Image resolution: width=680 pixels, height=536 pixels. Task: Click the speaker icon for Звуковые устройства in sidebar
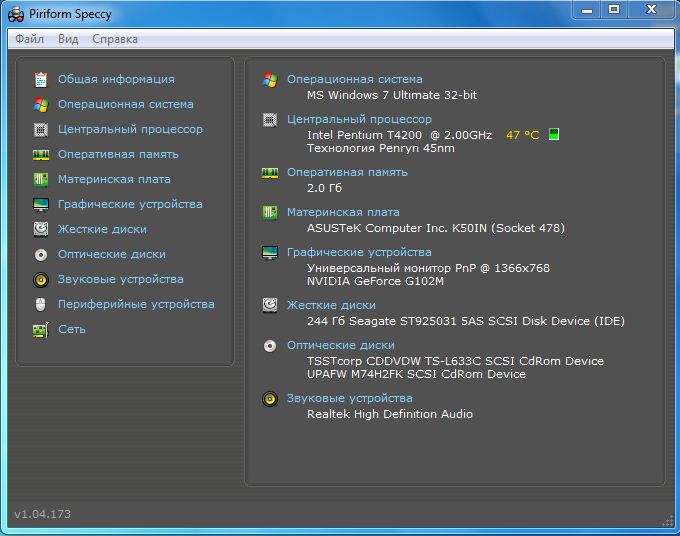coord(40,279)
